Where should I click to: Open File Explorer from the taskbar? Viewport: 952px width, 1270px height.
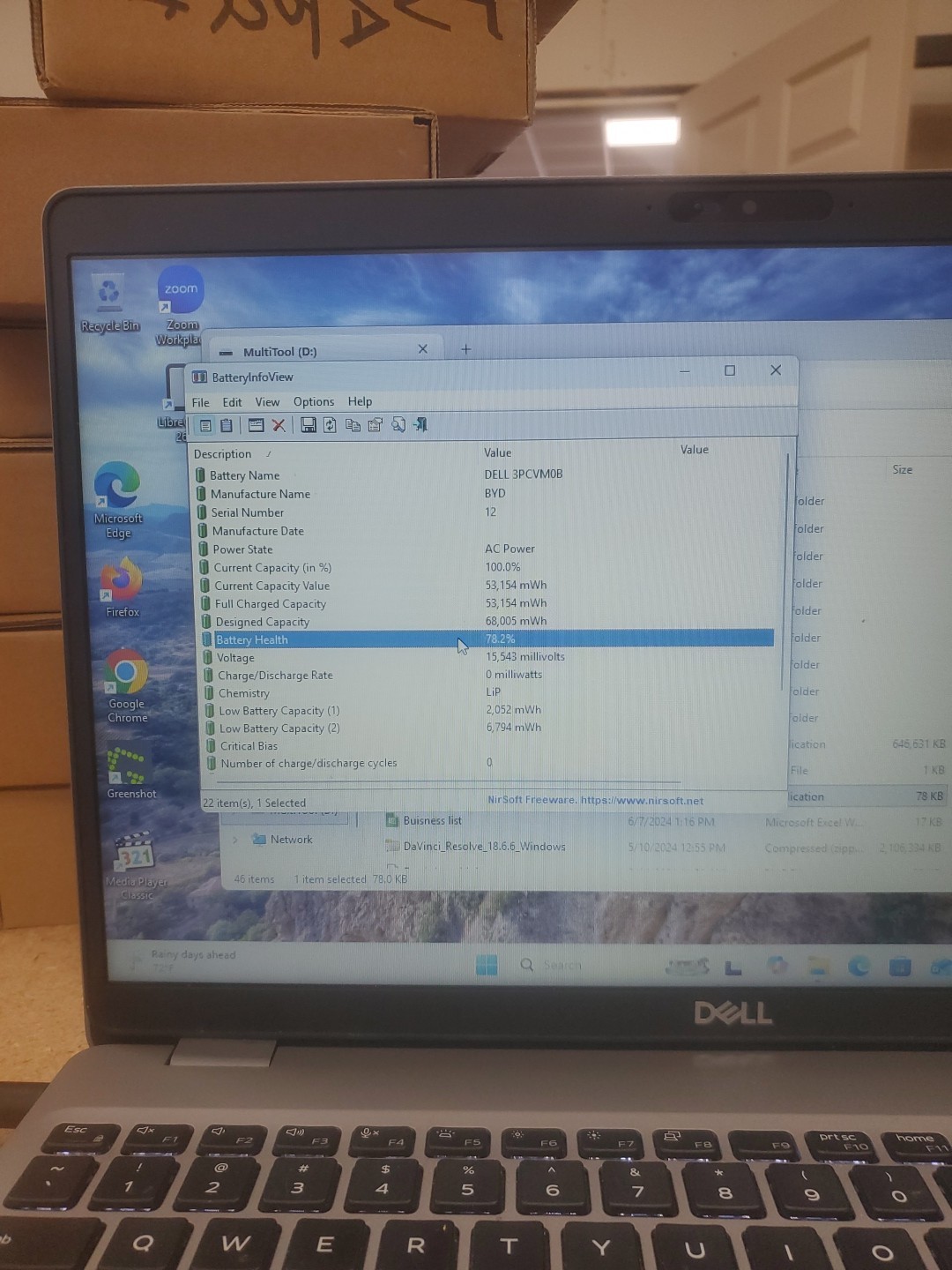(x=819, y=967)
